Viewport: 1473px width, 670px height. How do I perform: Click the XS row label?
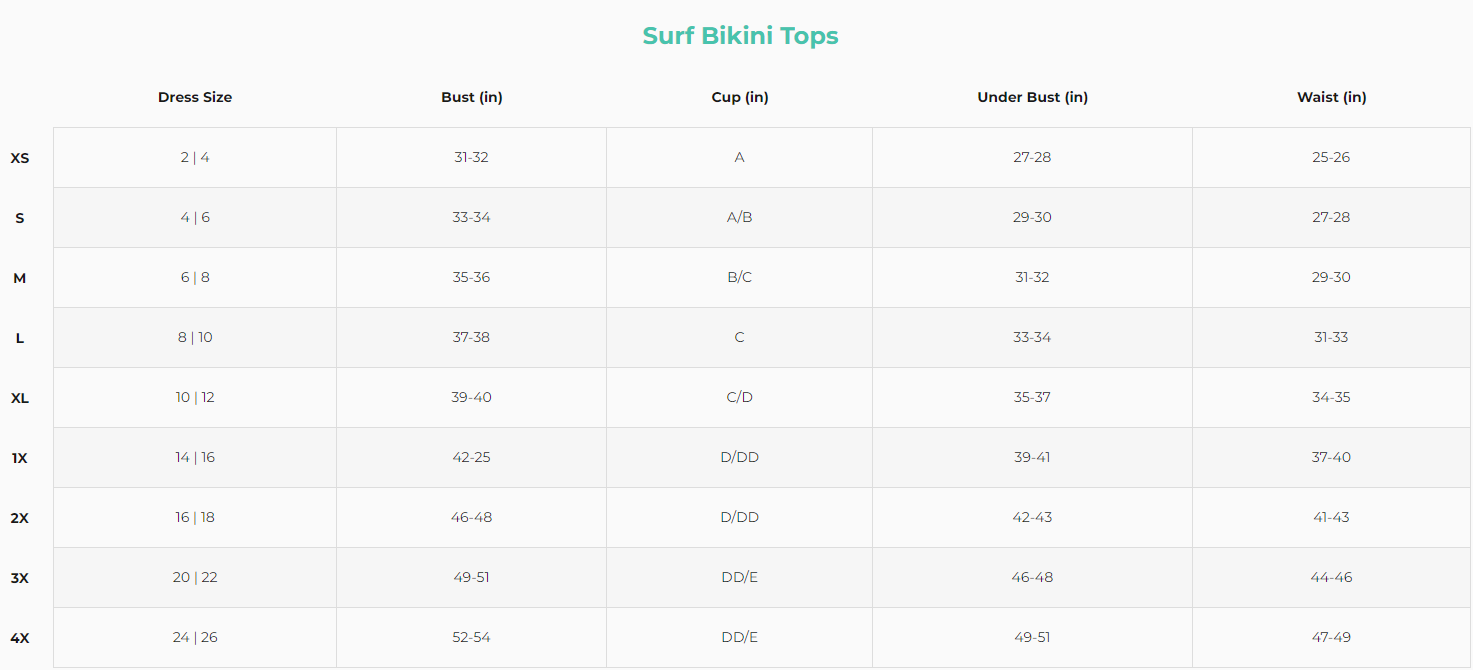pyautogui.click(x=20, y=158)
